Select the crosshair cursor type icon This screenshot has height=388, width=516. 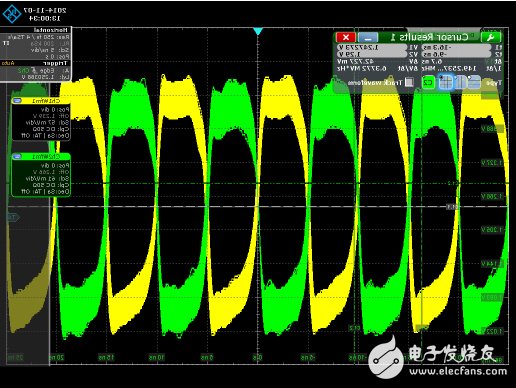[x=446, y=82]
